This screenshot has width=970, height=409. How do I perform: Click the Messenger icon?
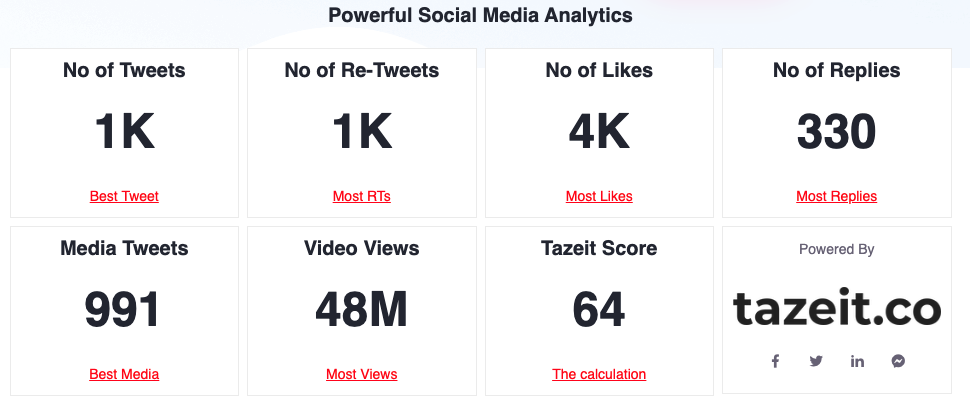[898, 361]
